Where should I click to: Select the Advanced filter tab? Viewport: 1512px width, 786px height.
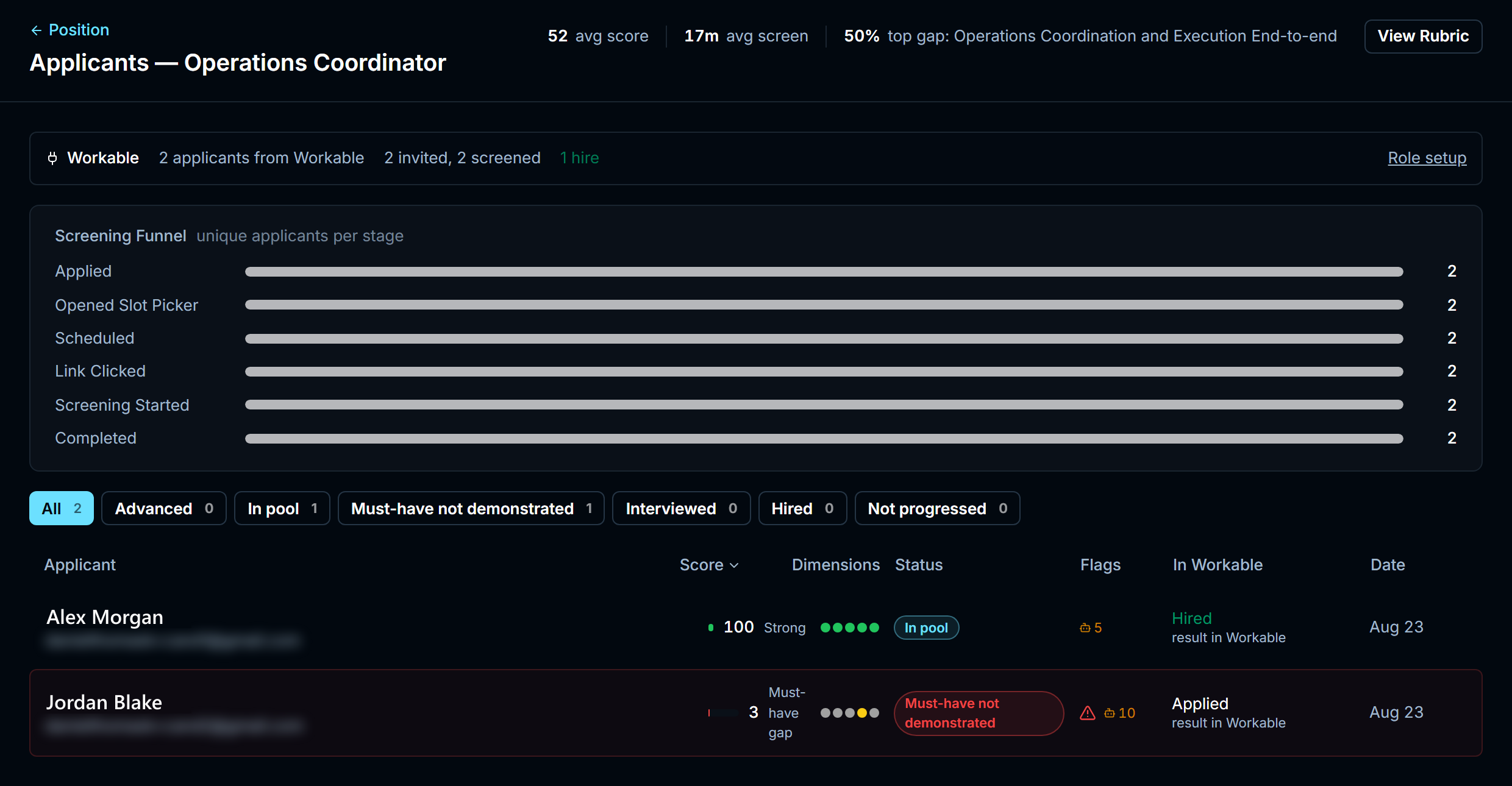click(x=164, y=508)
